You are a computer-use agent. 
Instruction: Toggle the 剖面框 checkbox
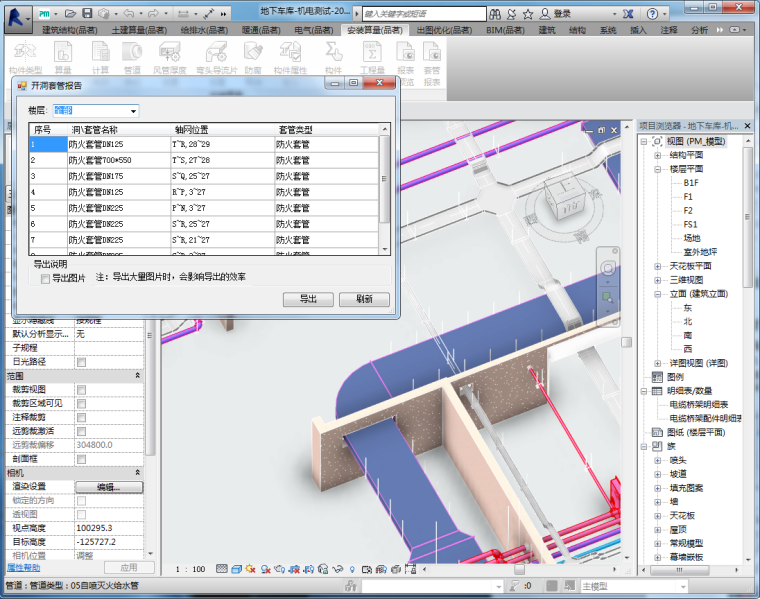click(x=81, y=459)
